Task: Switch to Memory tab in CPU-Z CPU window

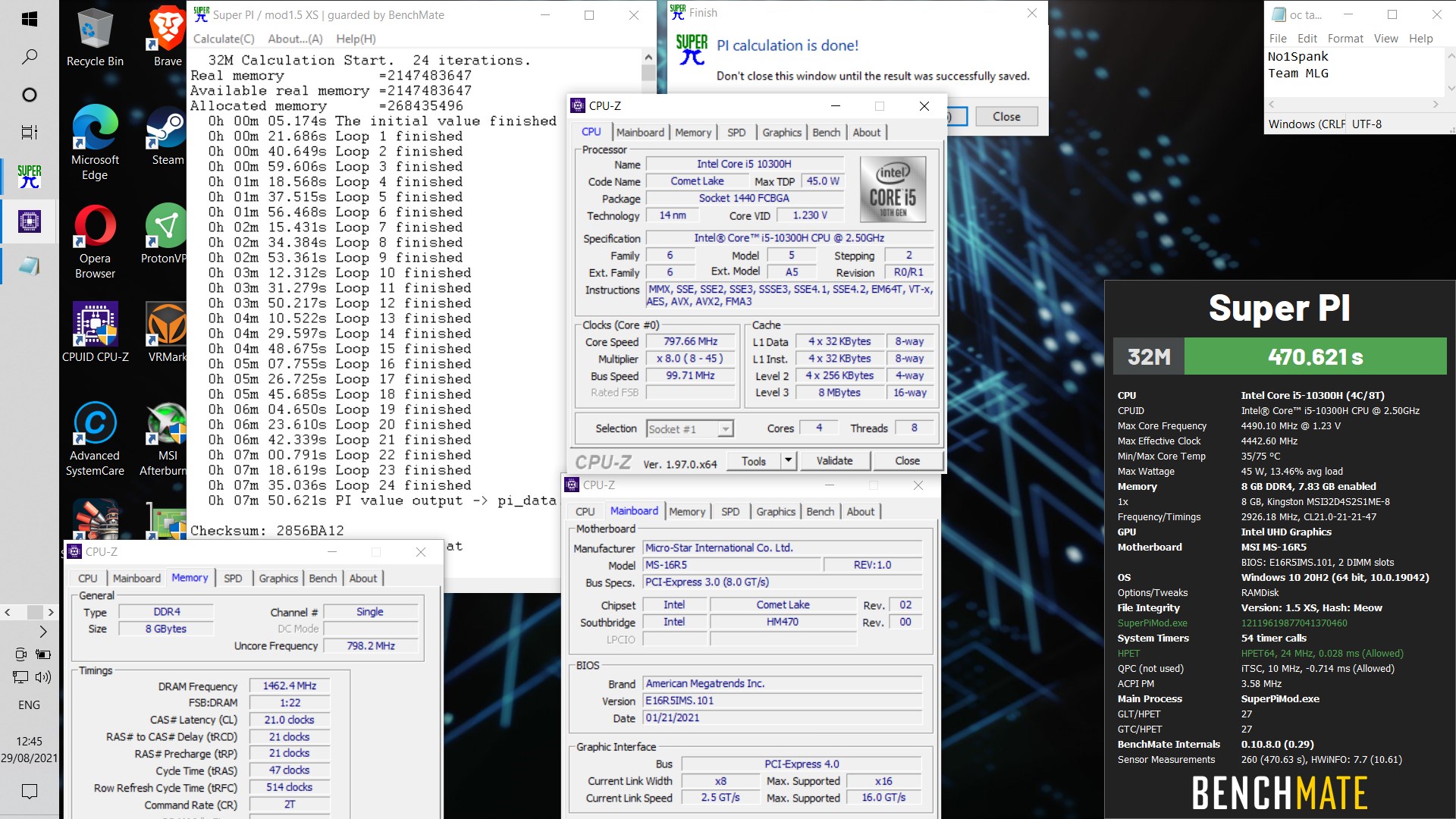Action: coord(693,132)
